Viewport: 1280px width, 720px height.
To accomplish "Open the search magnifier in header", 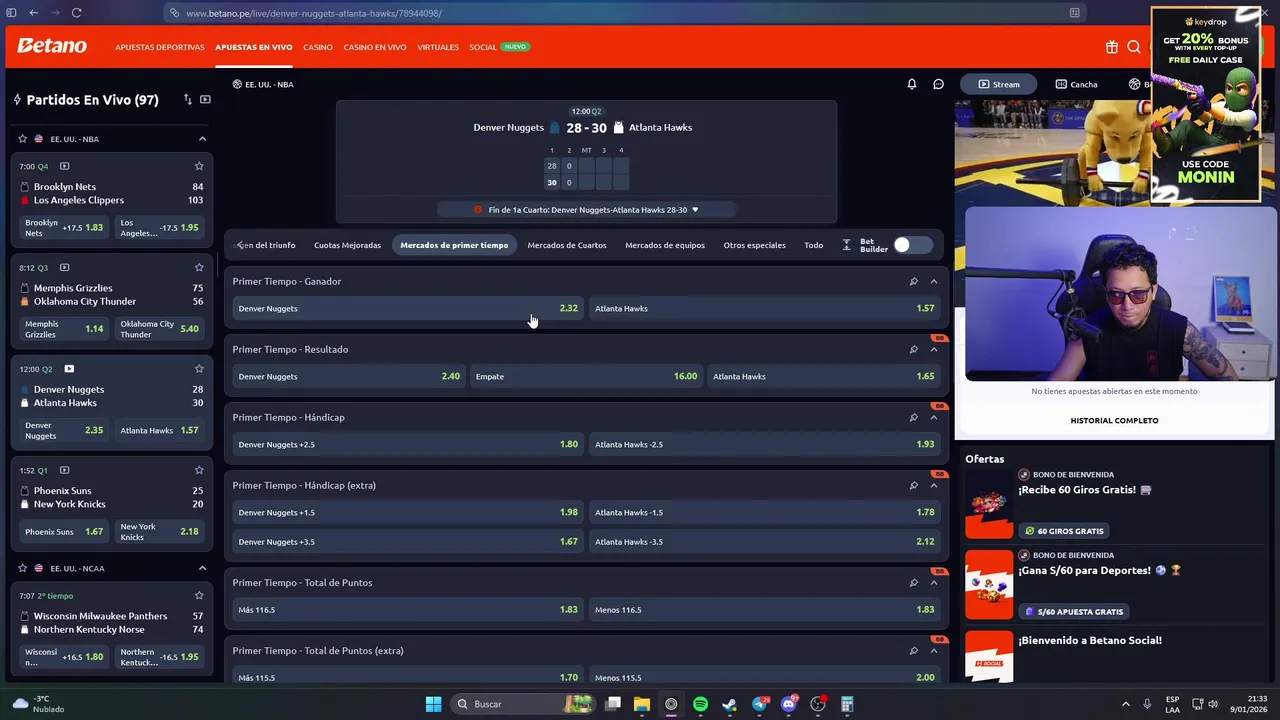I will point(1134,47).
